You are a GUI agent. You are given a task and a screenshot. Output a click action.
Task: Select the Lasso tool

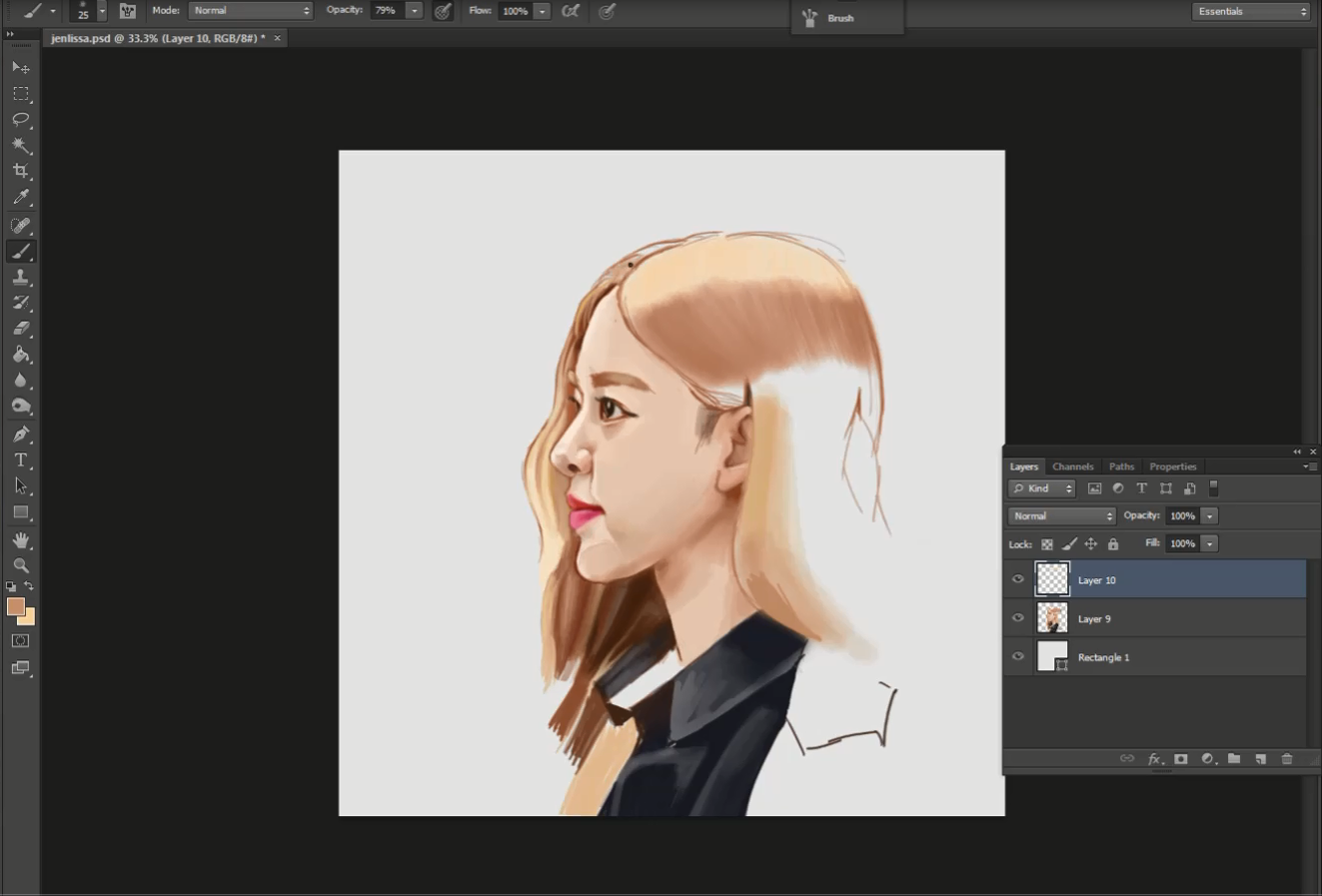21,120
